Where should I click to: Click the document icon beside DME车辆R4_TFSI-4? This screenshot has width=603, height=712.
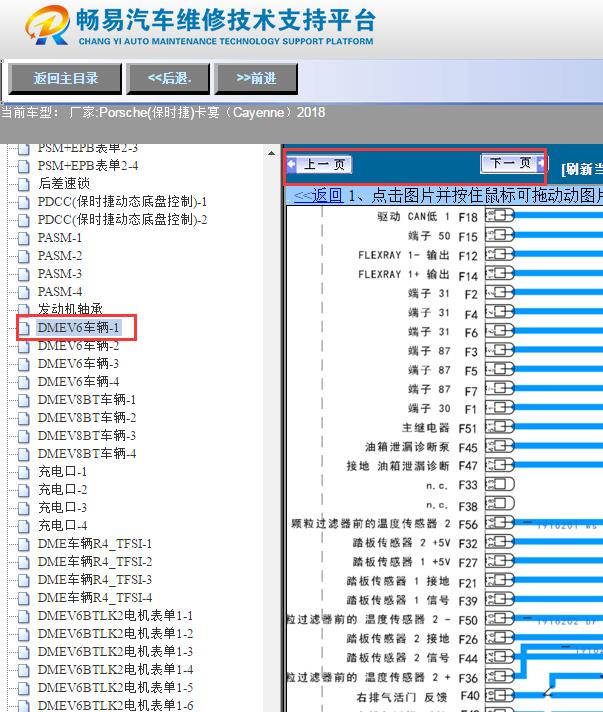[24, 598]
